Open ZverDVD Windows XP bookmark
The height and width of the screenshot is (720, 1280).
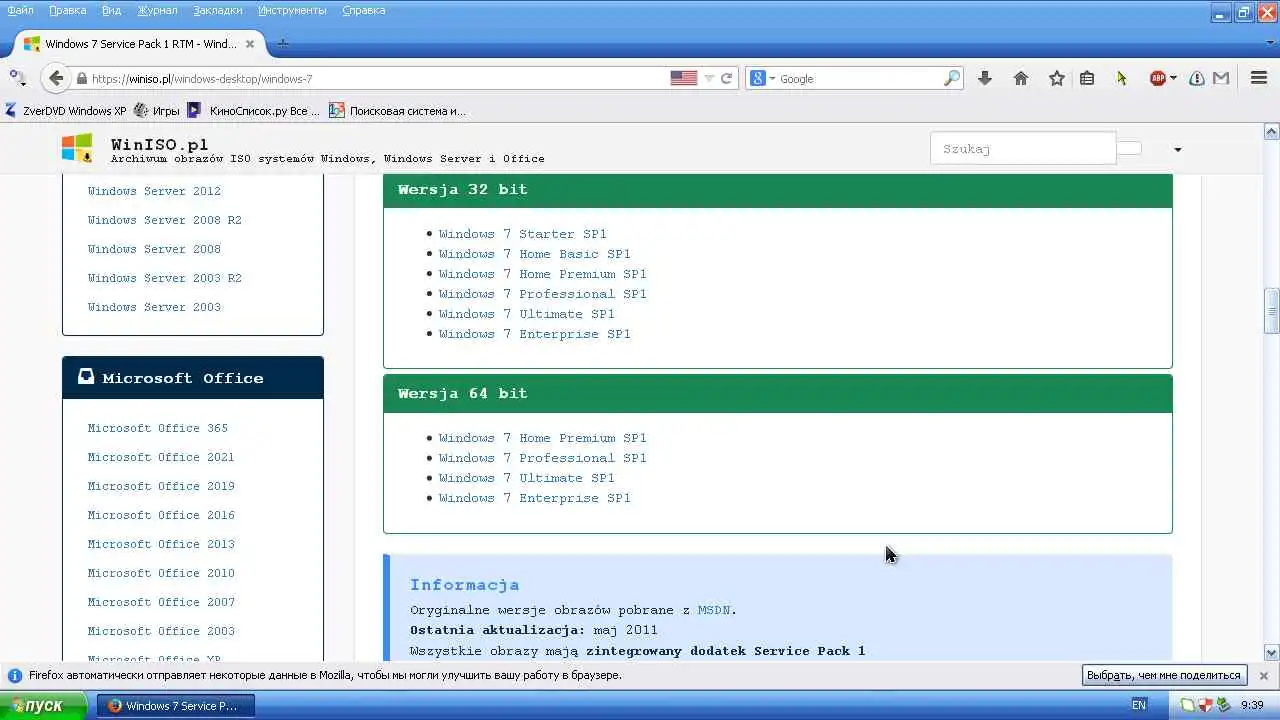click(x=65, y=111)
